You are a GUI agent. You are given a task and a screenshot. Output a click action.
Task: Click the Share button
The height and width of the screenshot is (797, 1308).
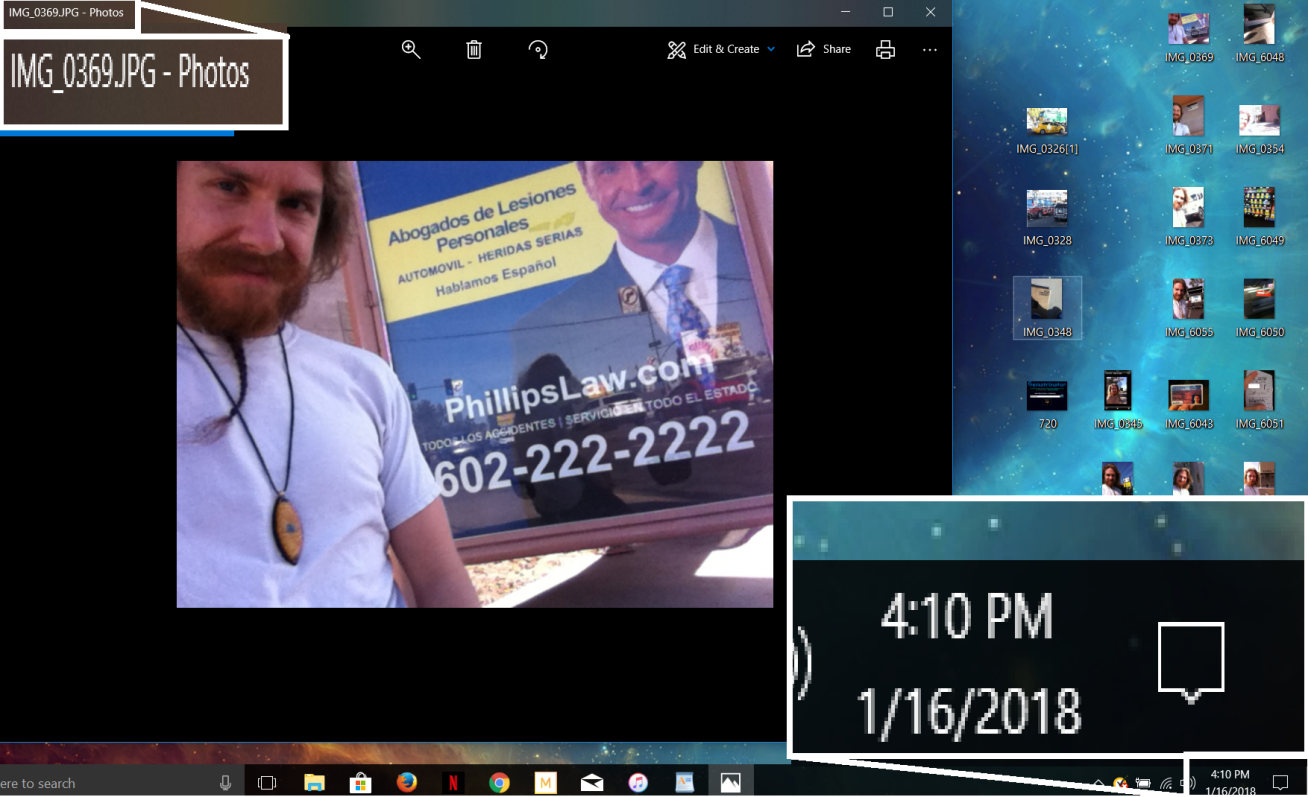tap(824, 49)
